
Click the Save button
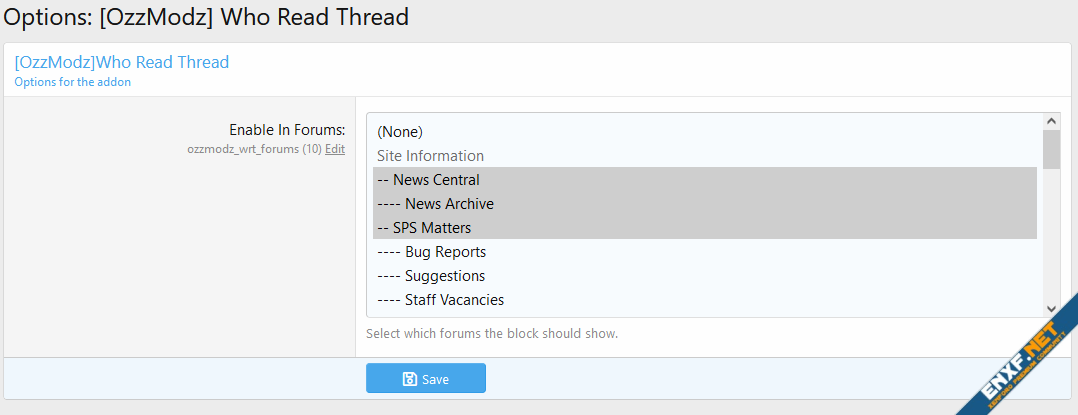pos(425,378)
